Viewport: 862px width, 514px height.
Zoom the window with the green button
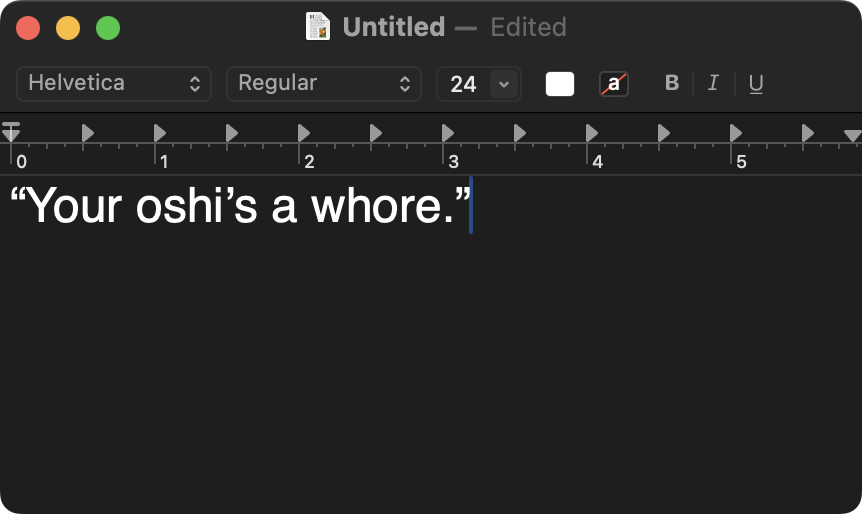[x=108, y=28]
